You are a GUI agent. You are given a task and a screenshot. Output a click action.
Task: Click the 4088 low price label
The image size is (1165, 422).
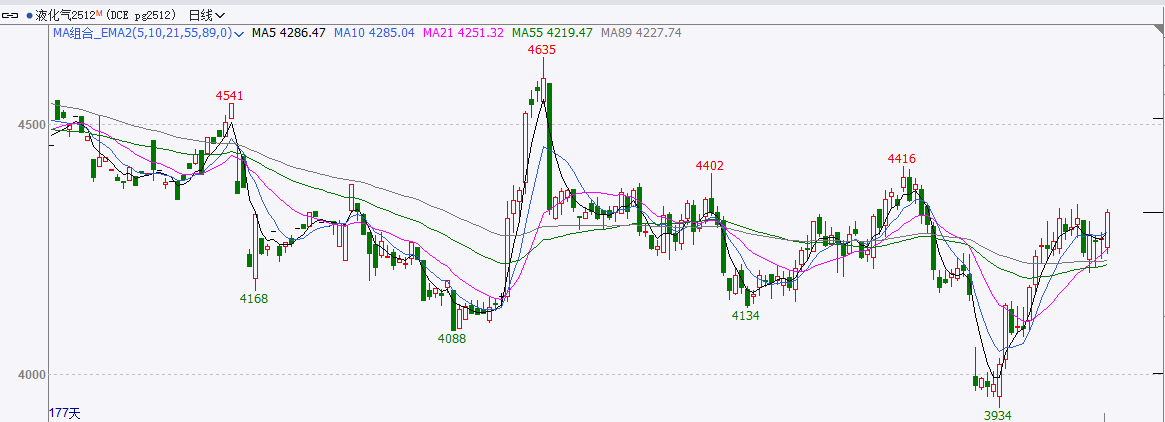(x=452, y=338)
